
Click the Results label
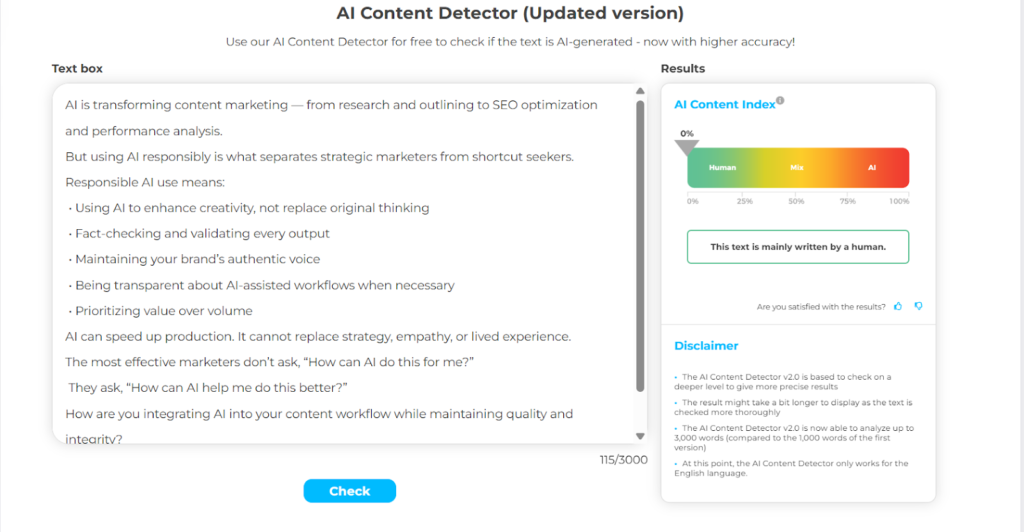682,69
